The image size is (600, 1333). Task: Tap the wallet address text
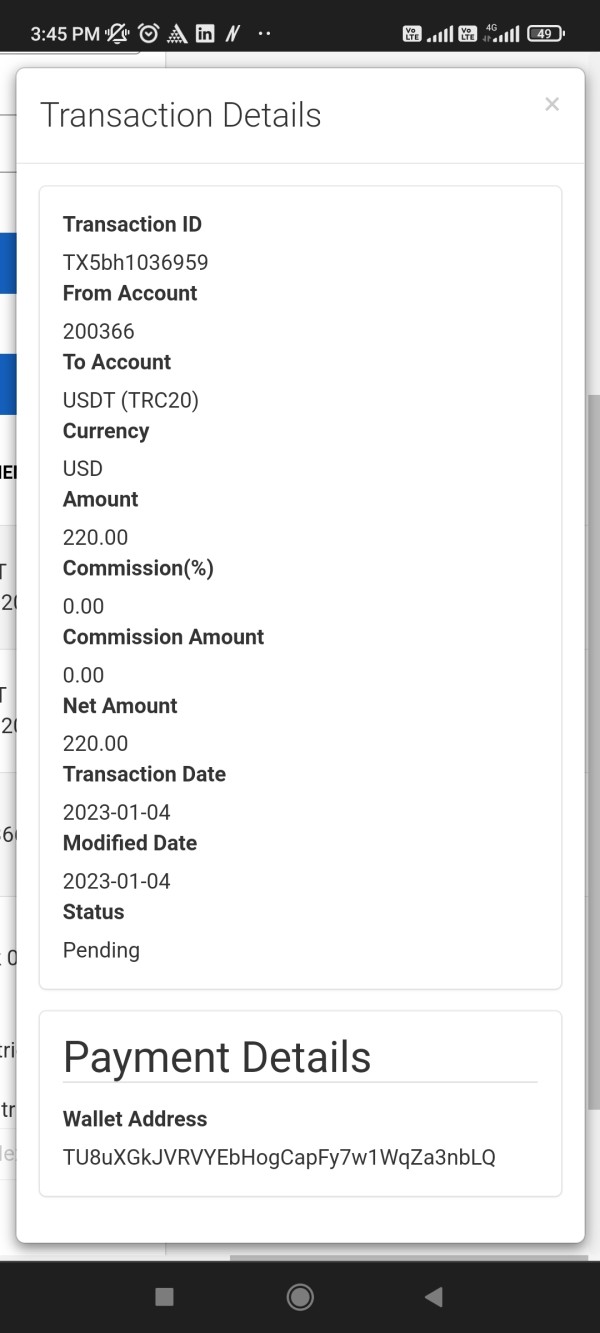(x=279, y=1157)
